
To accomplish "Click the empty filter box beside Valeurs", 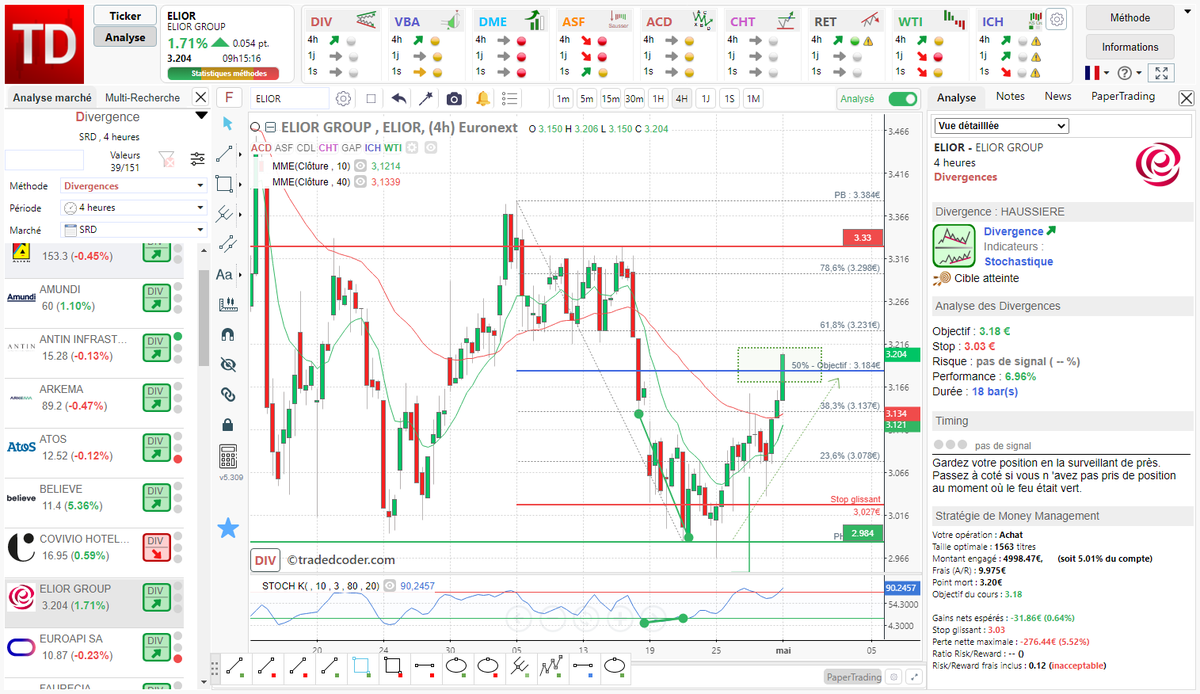I will (x=44, y=160).
